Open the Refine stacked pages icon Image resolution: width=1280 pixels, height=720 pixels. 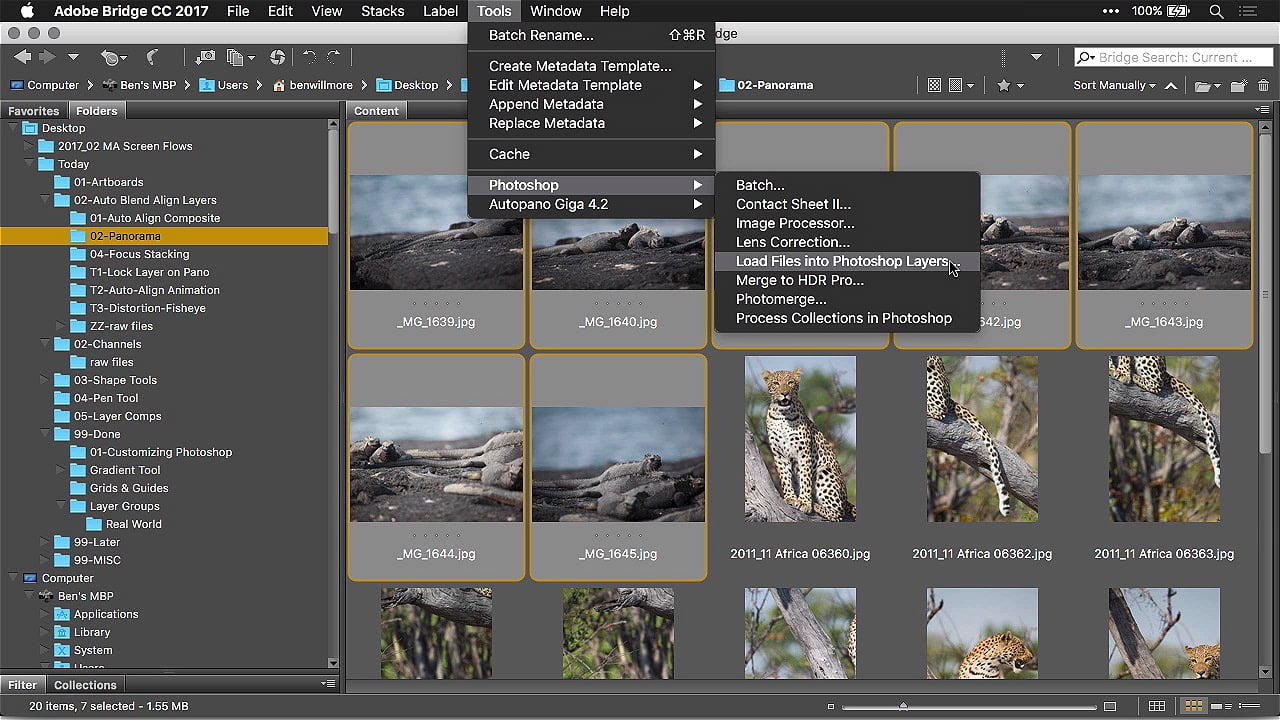(x=240, y=58)
